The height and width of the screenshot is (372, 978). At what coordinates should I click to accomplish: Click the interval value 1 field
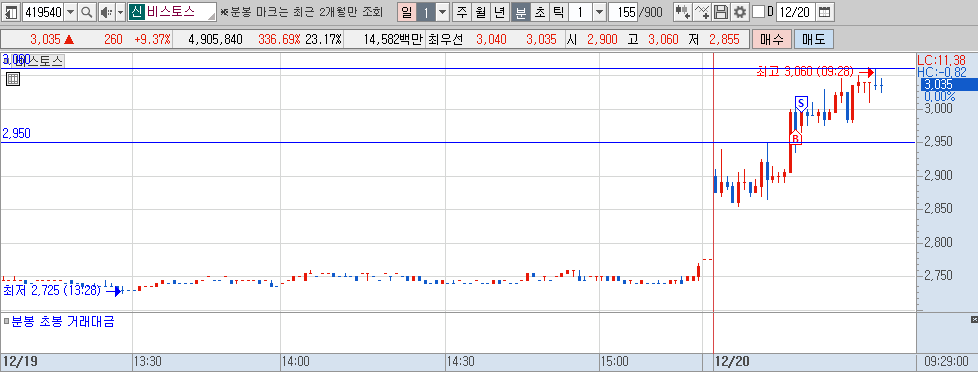coord(581,11)
